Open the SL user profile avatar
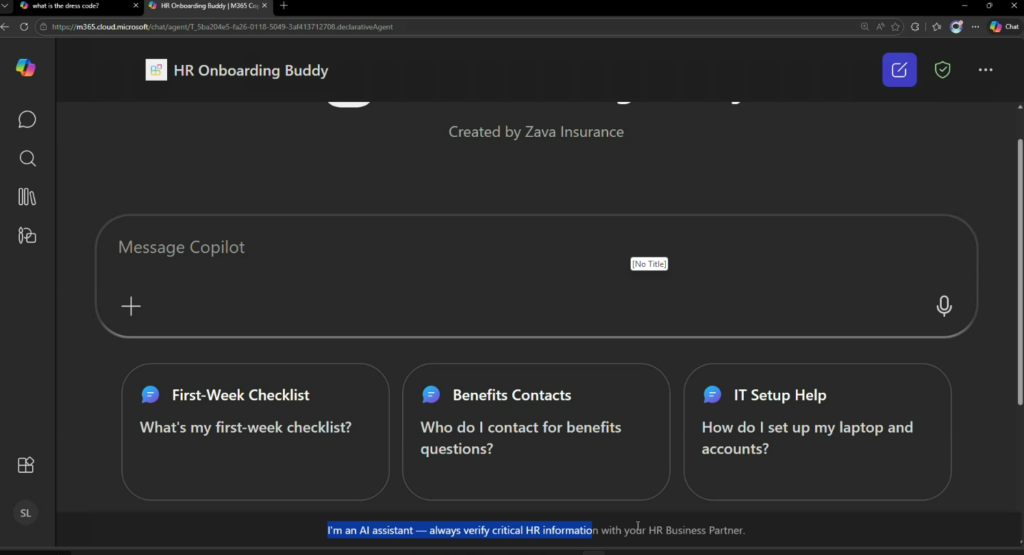1024x555 pixels. point(26,513)
